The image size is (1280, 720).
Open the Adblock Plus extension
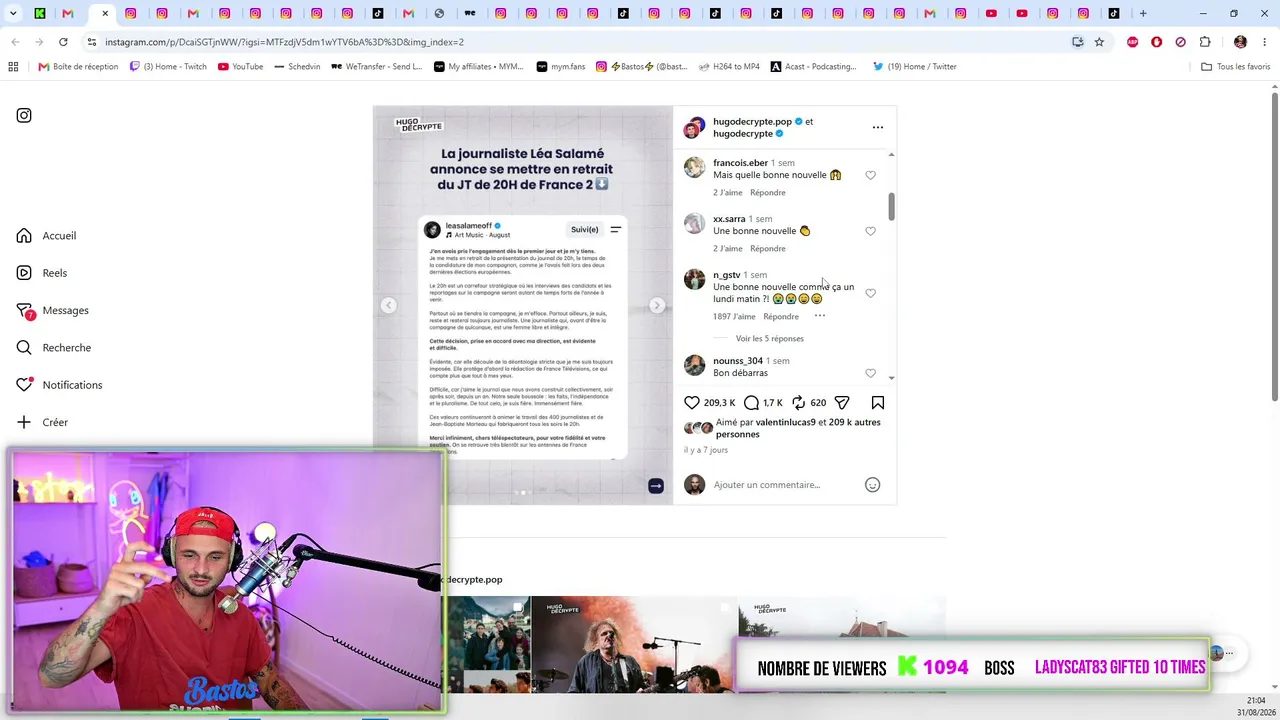coord(1133,42)
